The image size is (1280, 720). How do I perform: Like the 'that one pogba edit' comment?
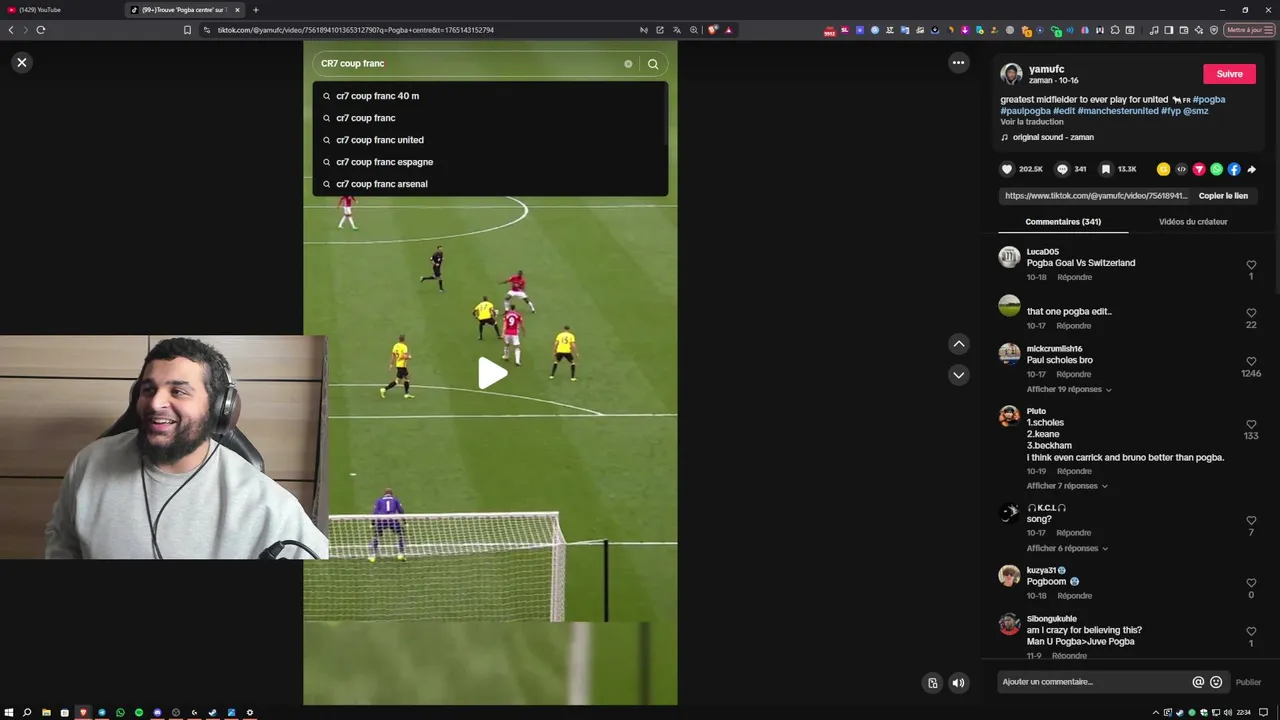point(1251,313)
